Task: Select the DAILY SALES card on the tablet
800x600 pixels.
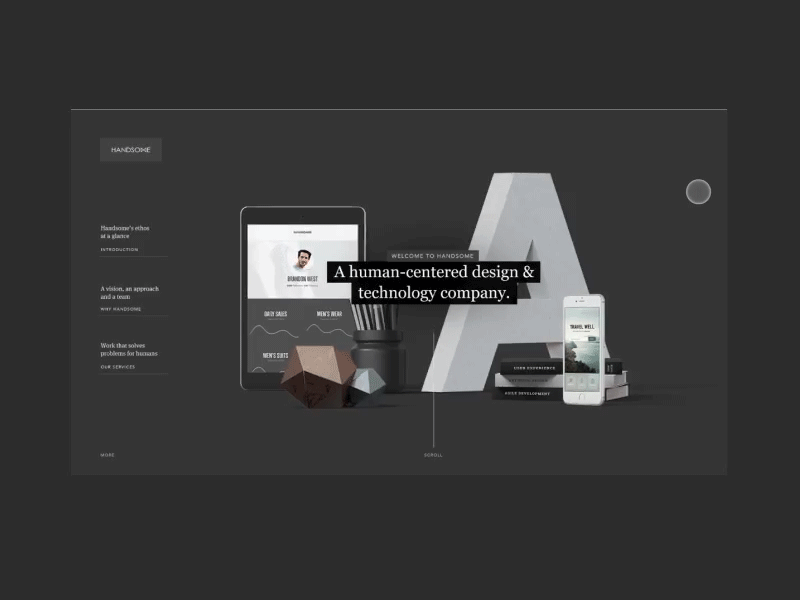Action: pyautogui.click(x=277, y=313)
